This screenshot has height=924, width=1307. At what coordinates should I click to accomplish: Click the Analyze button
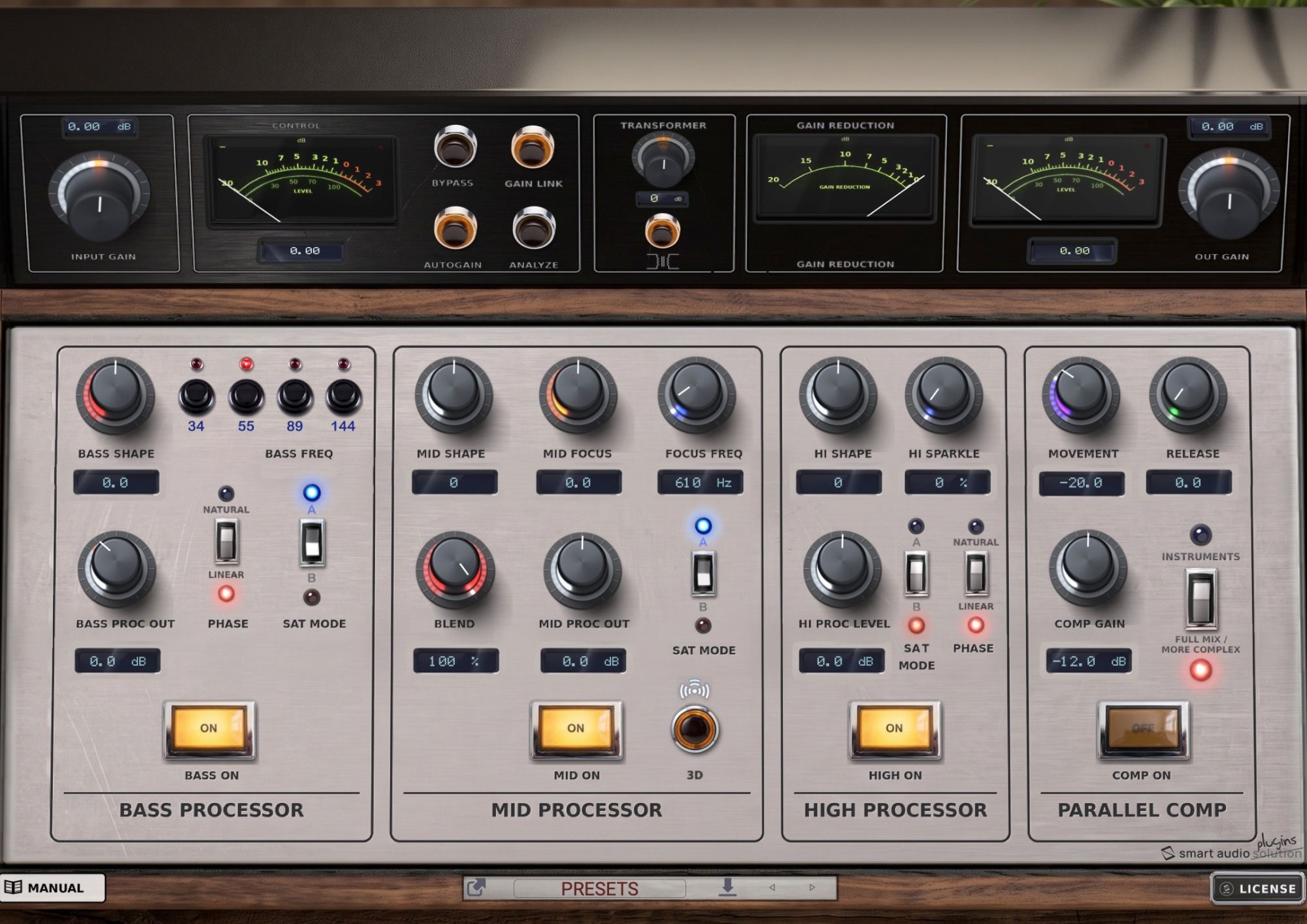[533, 229]
